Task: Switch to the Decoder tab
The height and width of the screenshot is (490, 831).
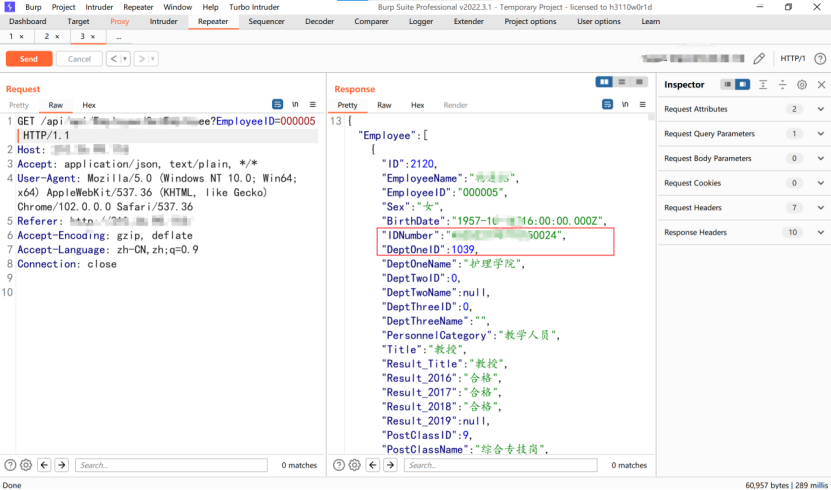Action: pos(320,21)
